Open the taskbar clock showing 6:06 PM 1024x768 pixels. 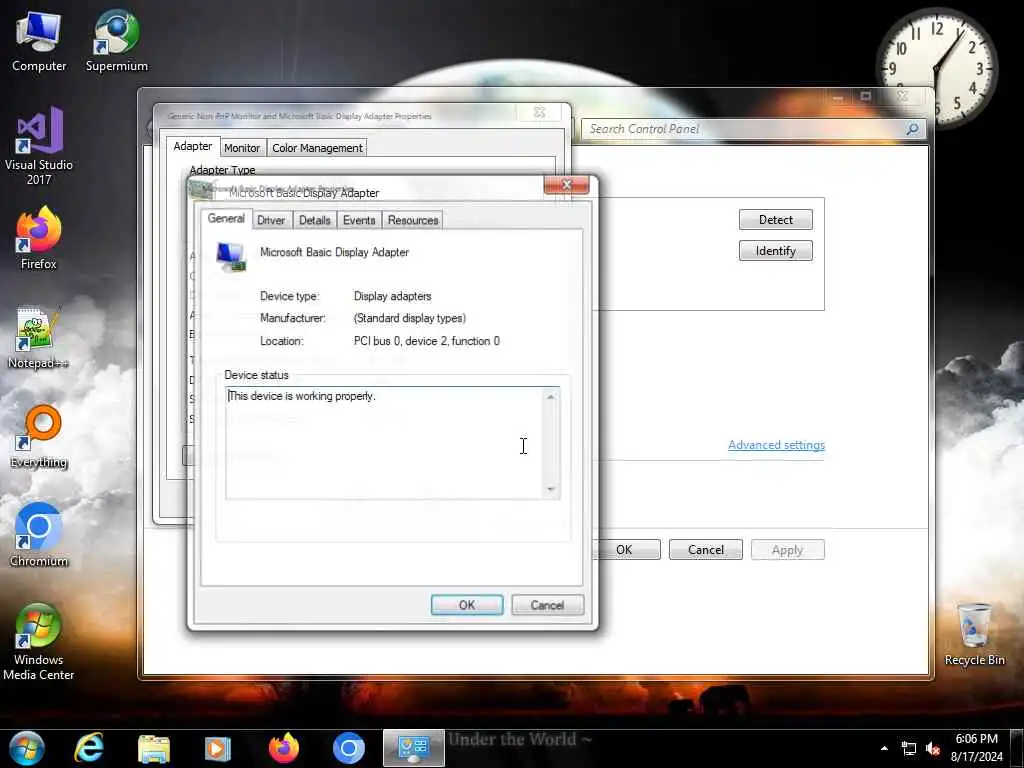[976, 748]
